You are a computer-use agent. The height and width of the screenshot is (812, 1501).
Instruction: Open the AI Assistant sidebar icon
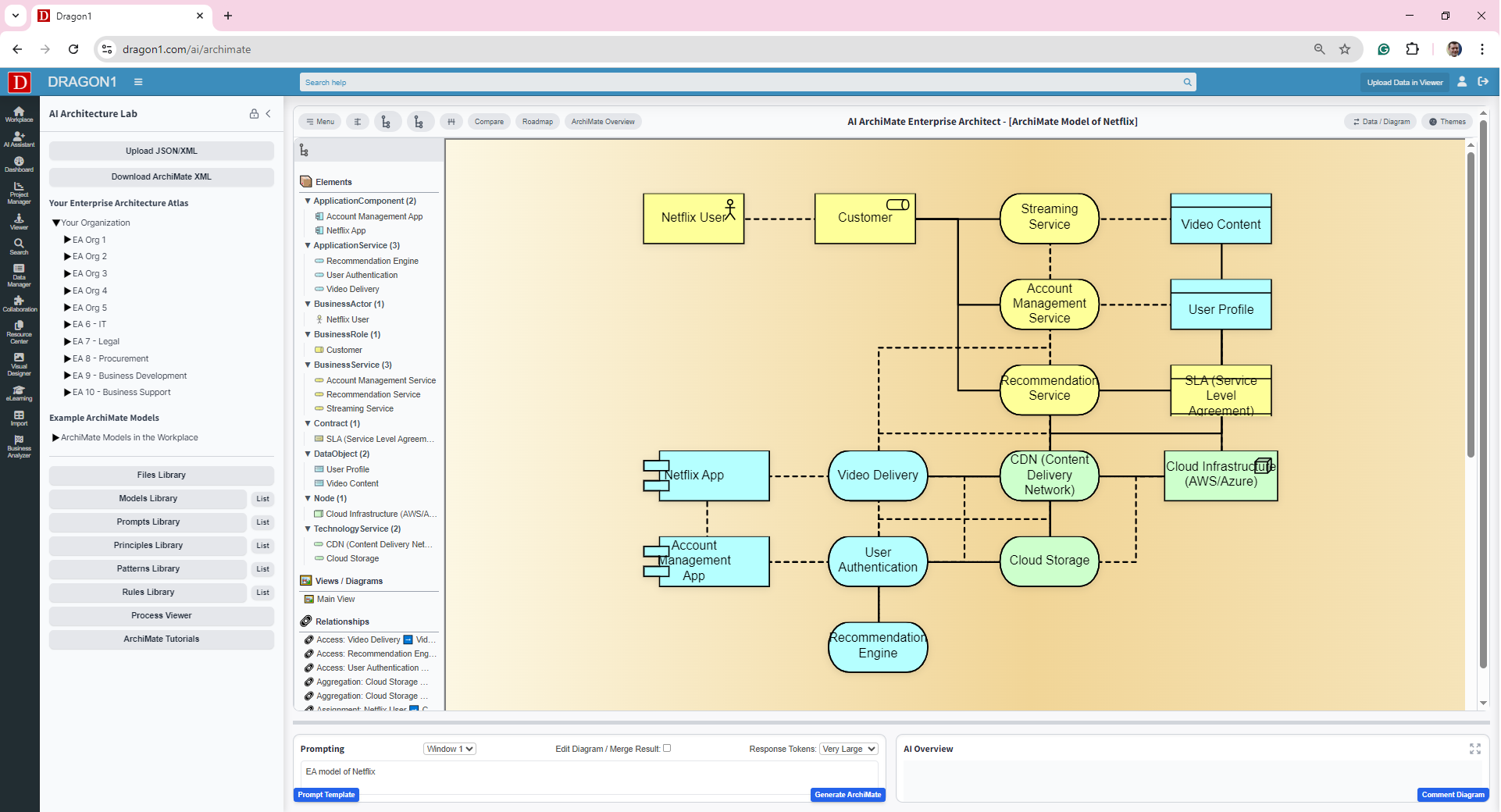click(x=19, y=139)
